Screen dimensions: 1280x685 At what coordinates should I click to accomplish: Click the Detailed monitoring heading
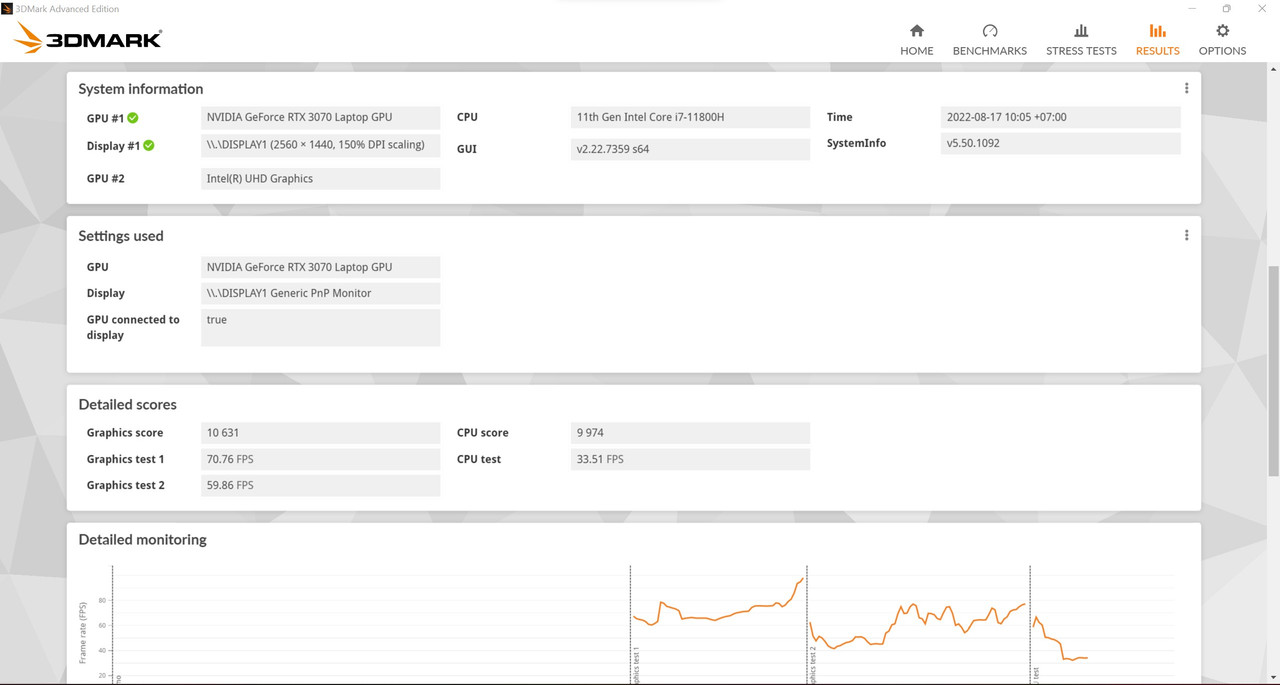point(143,539)
